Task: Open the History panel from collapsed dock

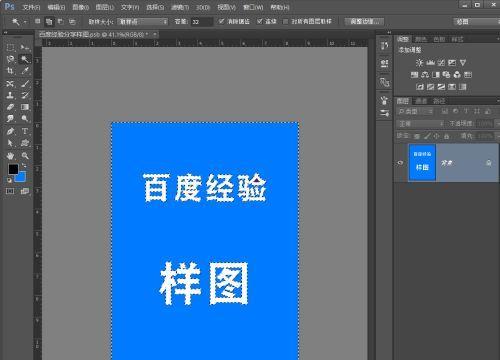Action: (x=384, y=46)
